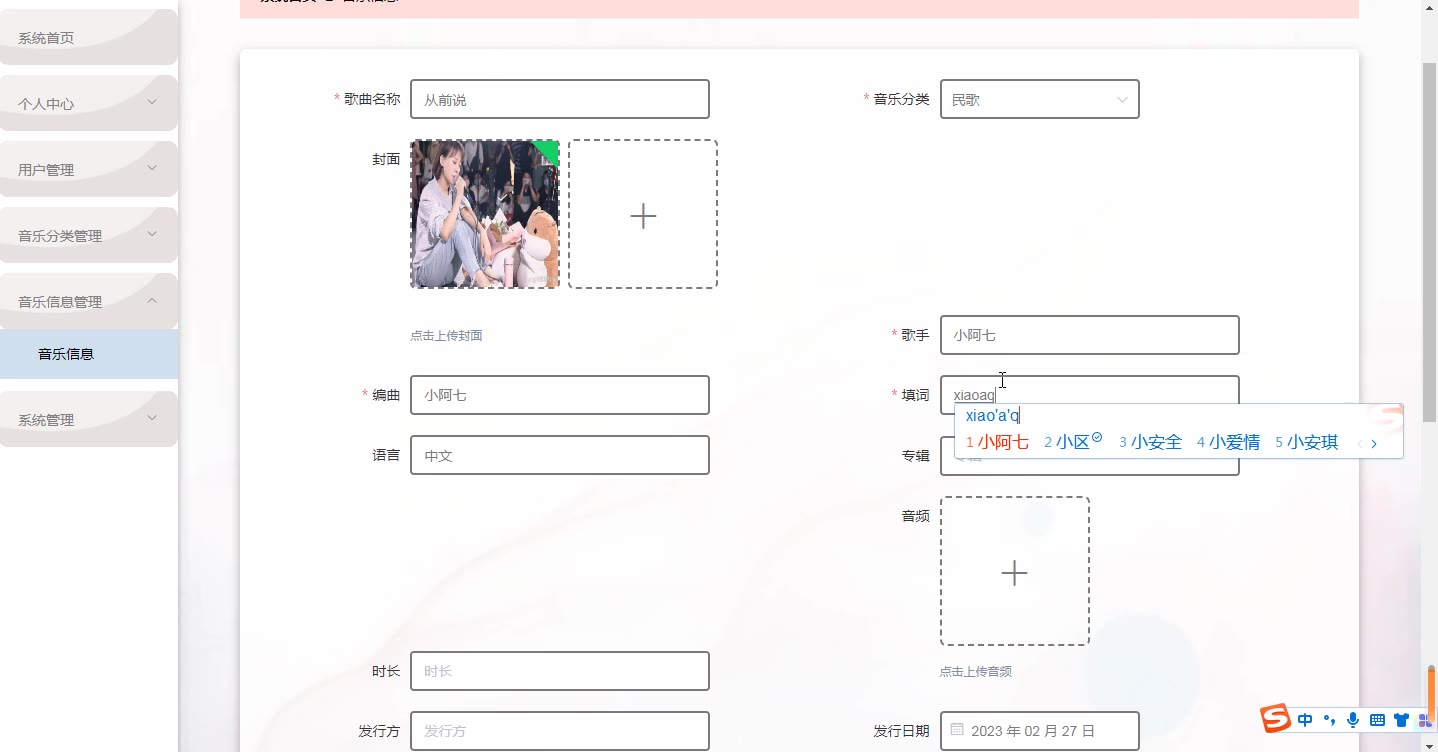The width and height of the screenshot is (1438, 752).
Task: Click the 点击上传封面 hint text
Action: [446, 336]
